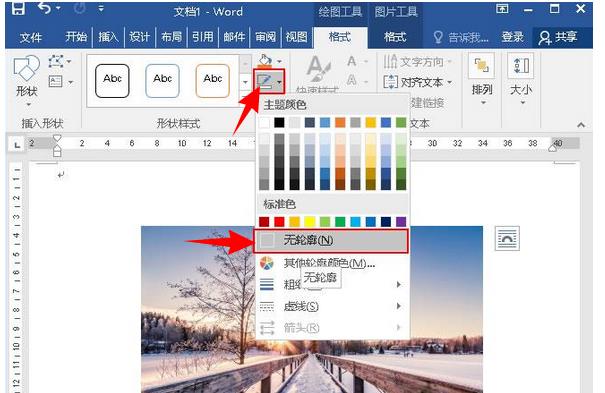Open the 引用 ribbon tab
The width and height of the screenshot is (605, 393).
203,37
